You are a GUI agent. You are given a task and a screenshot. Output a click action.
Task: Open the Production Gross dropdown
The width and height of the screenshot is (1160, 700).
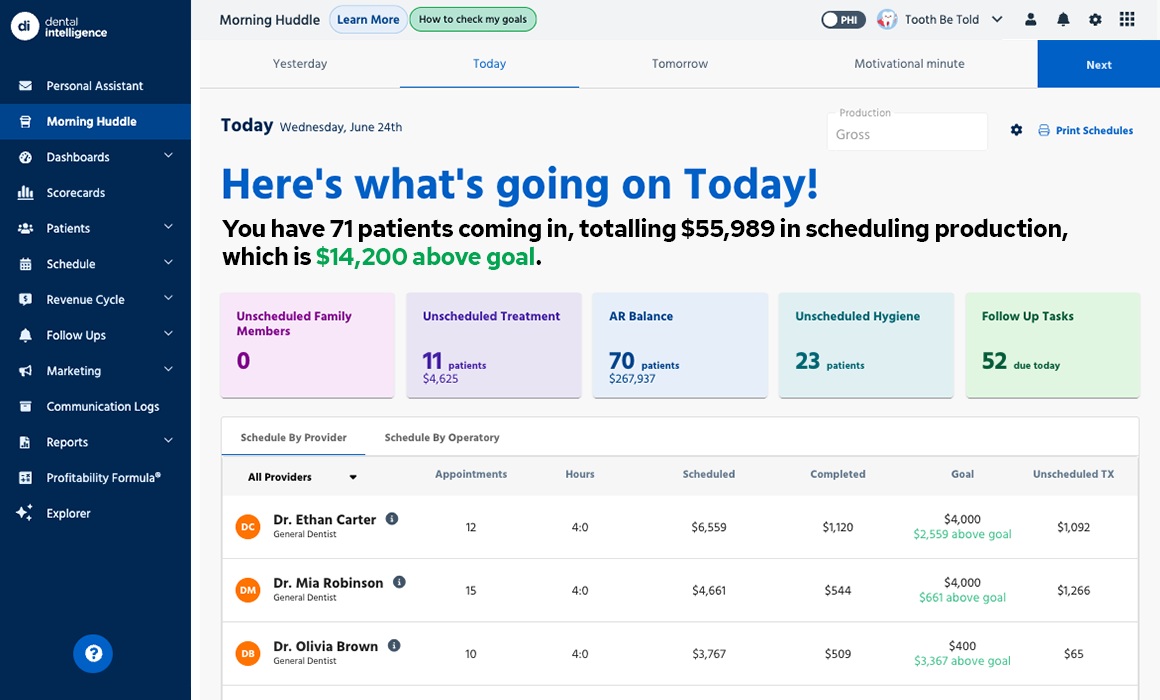(x=907, y=133)
